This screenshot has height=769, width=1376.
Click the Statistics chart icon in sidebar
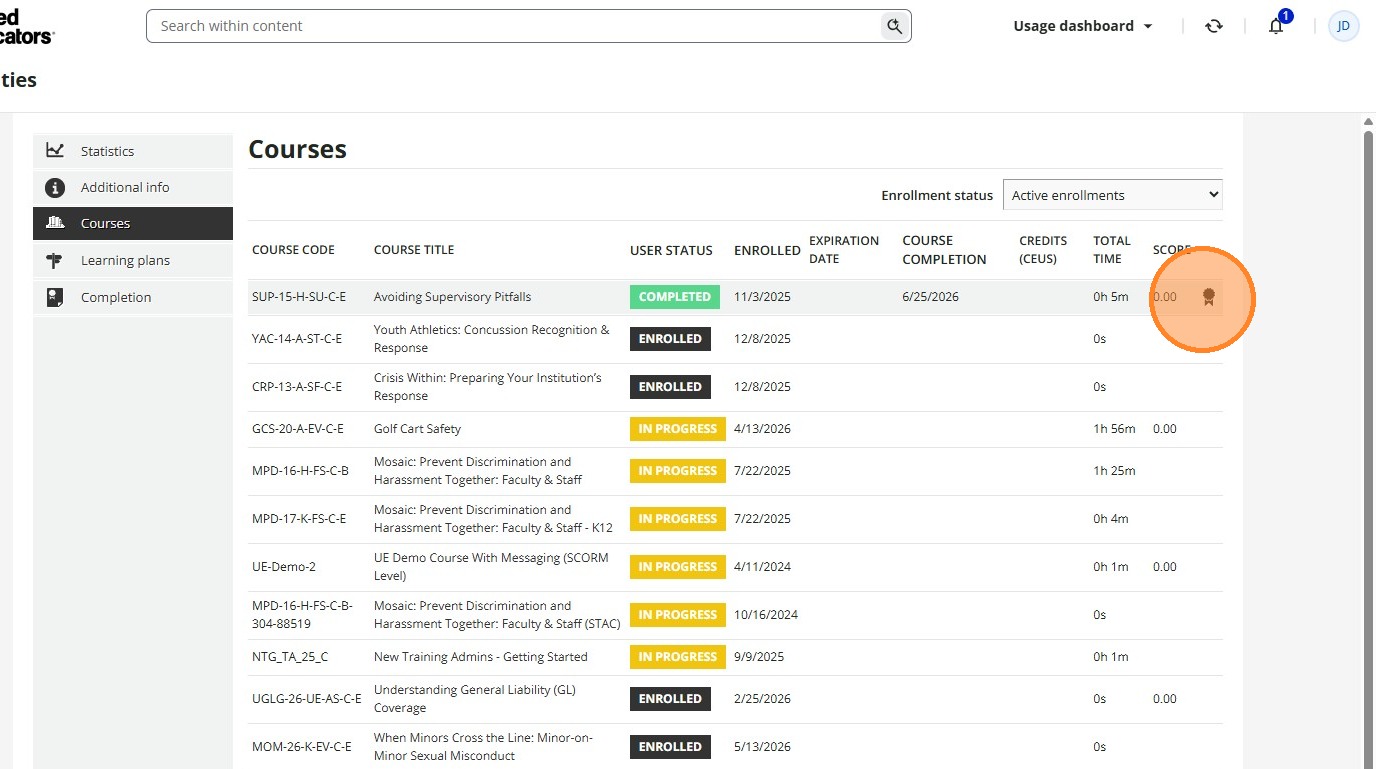[55, 151]
